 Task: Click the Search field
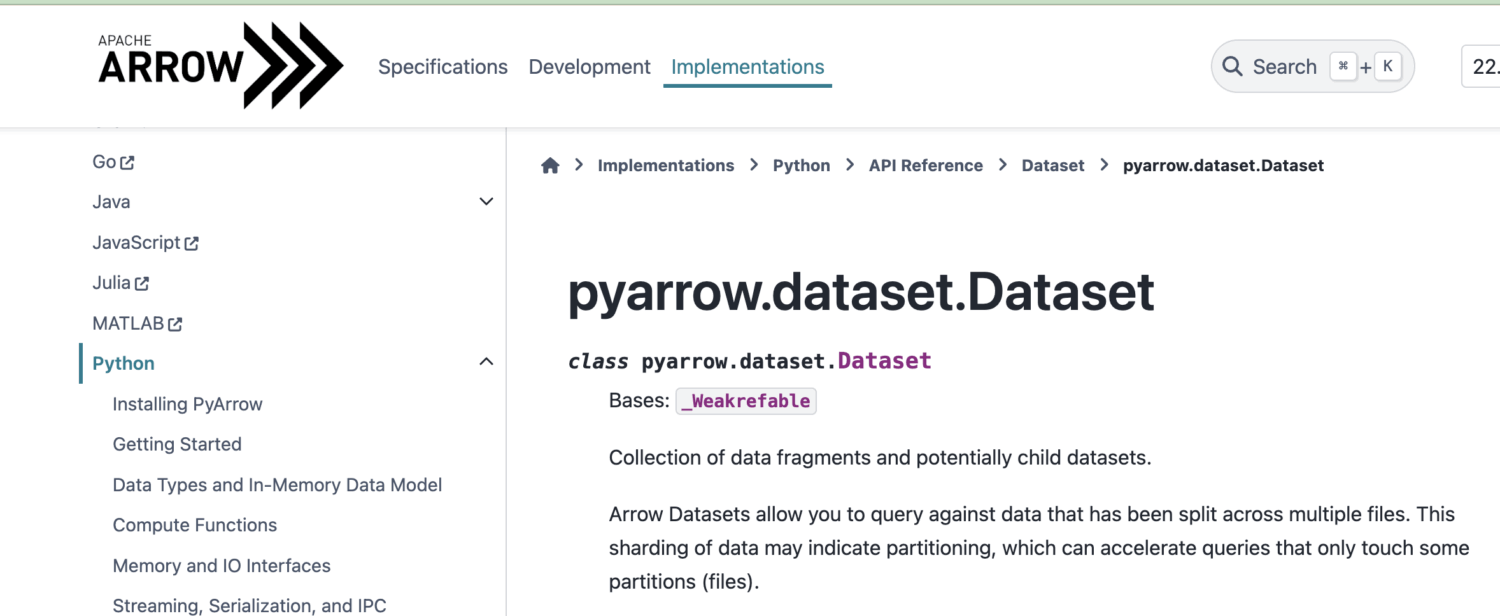pyautogui.click(x=1312, y=67)
